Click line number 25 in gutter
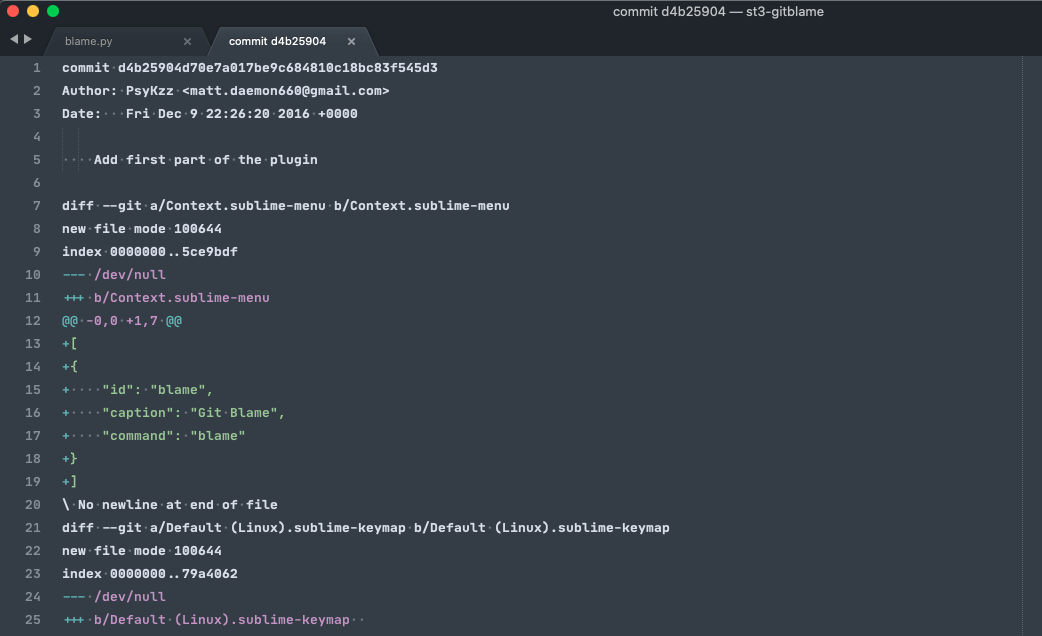1042x636 pixels. (33, 620)
